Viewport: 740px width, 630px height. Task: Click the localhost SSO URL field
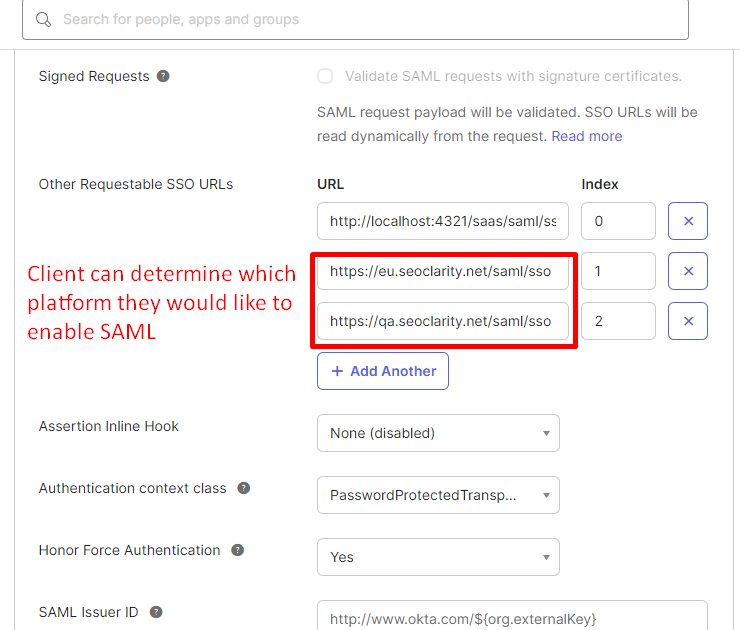[x=443, y=221]
